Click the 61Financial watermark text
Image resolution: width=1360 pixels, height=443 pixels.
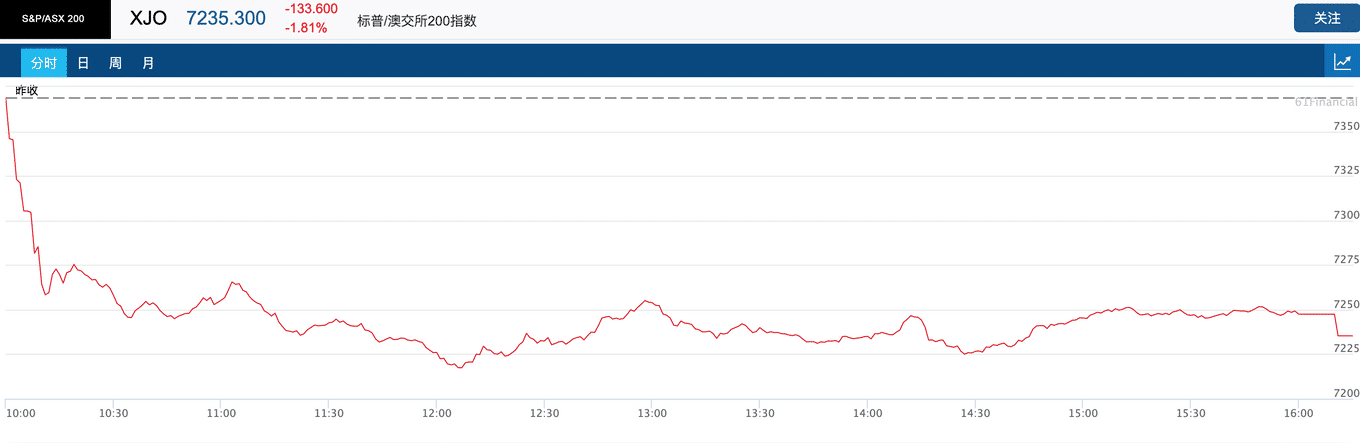coord(1325,102)
